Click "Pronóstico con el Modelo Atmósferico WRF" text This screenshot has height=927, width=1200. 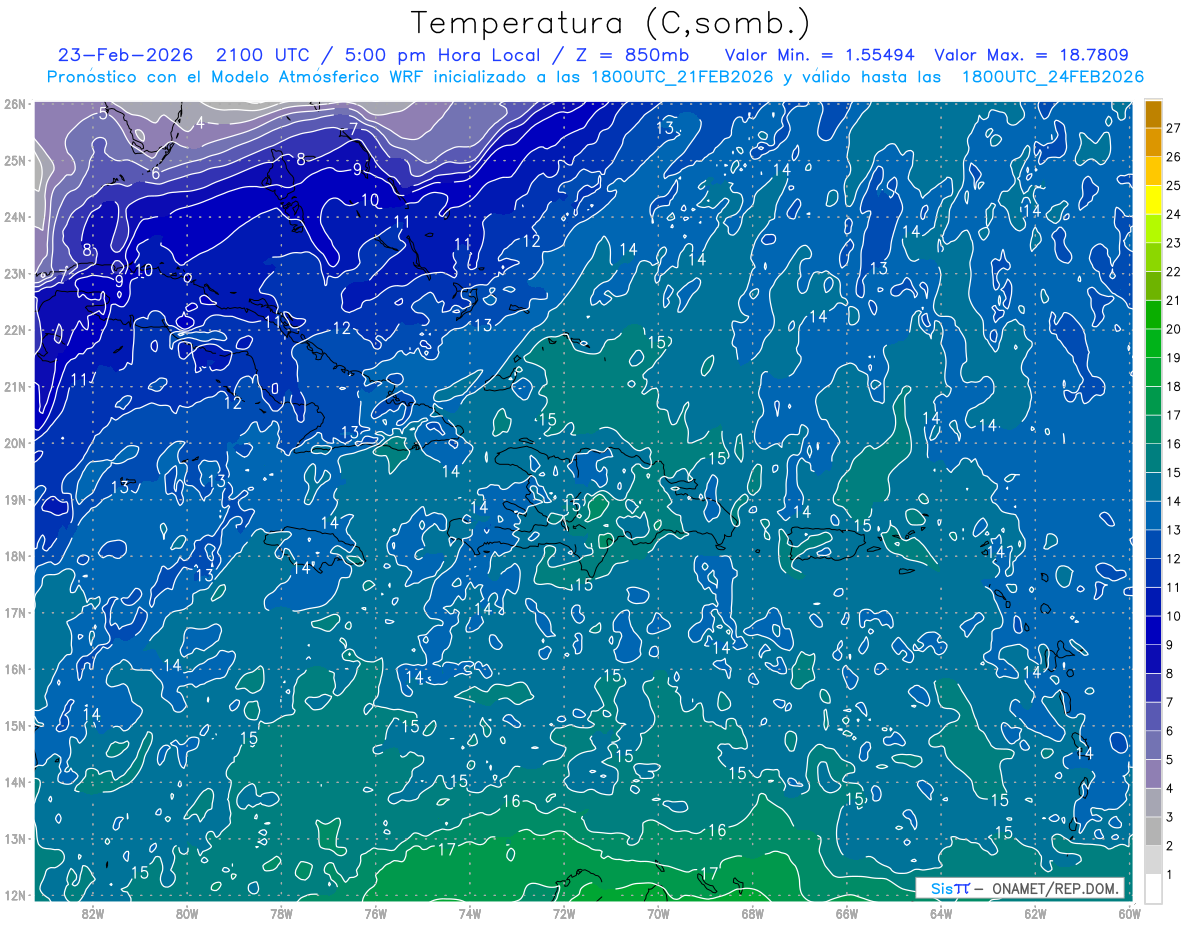tap(238, 77)
